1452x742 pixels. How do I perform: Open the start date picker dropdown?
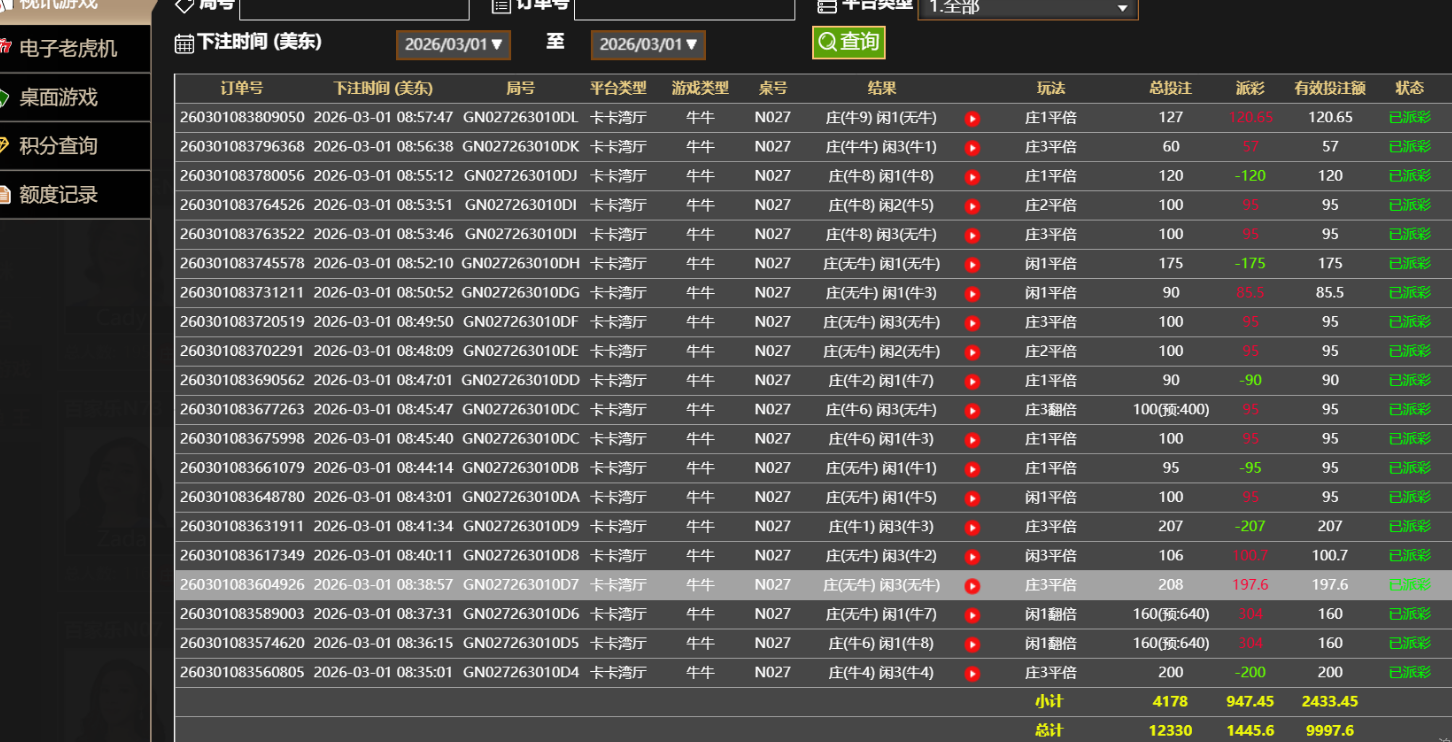pyautogui.click(x=453, y=45)
